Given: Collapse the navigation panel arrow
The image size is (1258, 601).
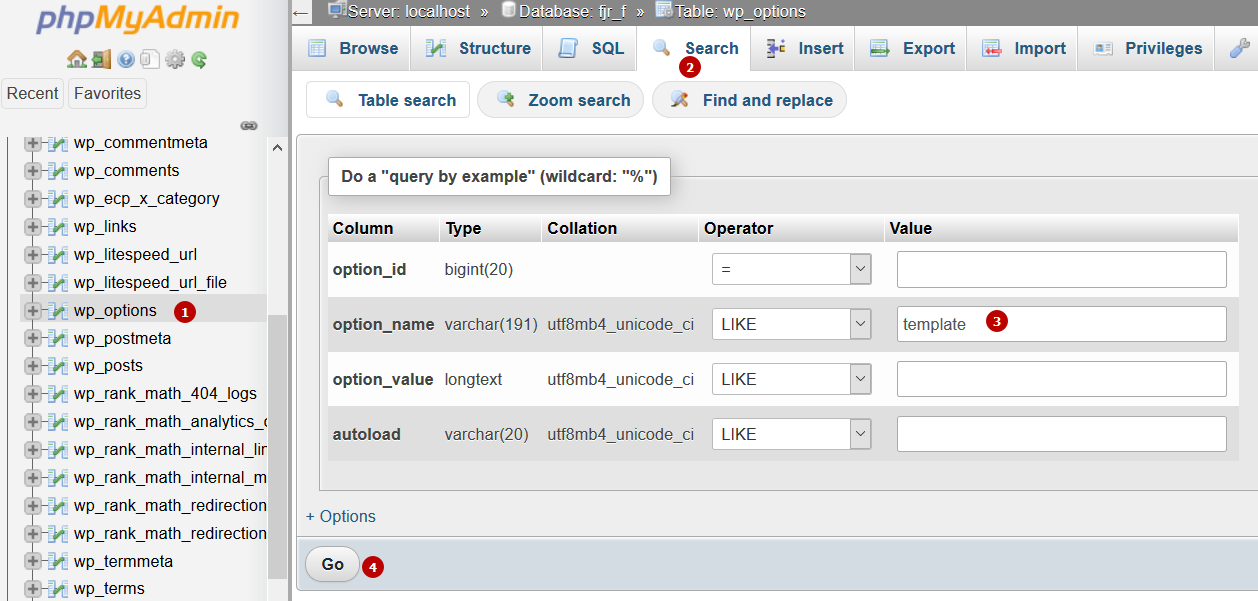Looking at the screenshot, I should pyautogui.click(x=298, y=11).
